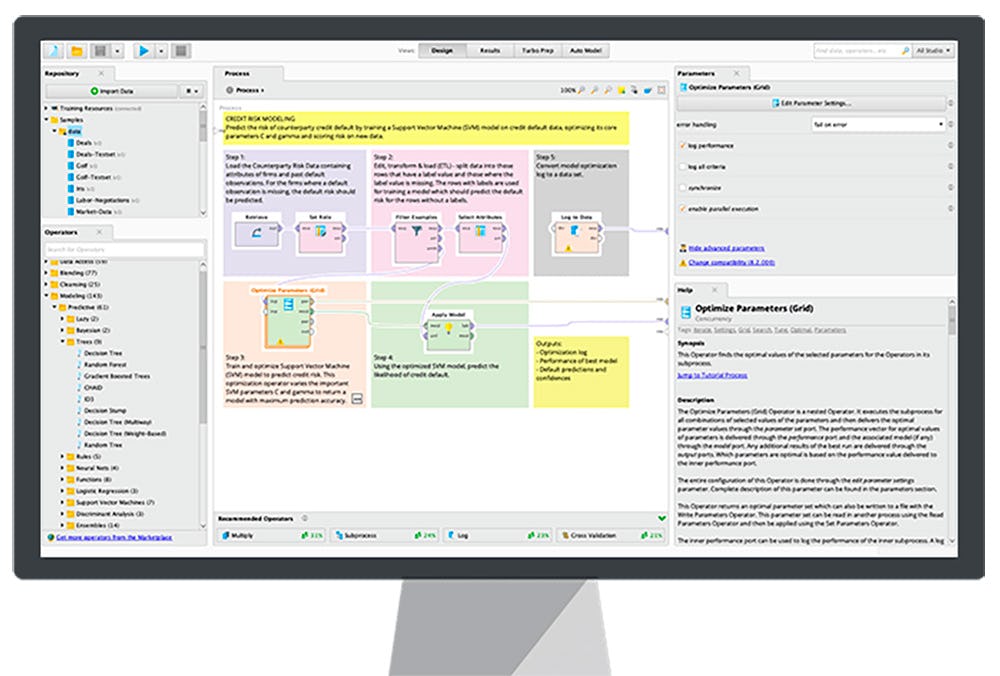Switch to the Results view

pyautogui.click(x=490, y=50)
